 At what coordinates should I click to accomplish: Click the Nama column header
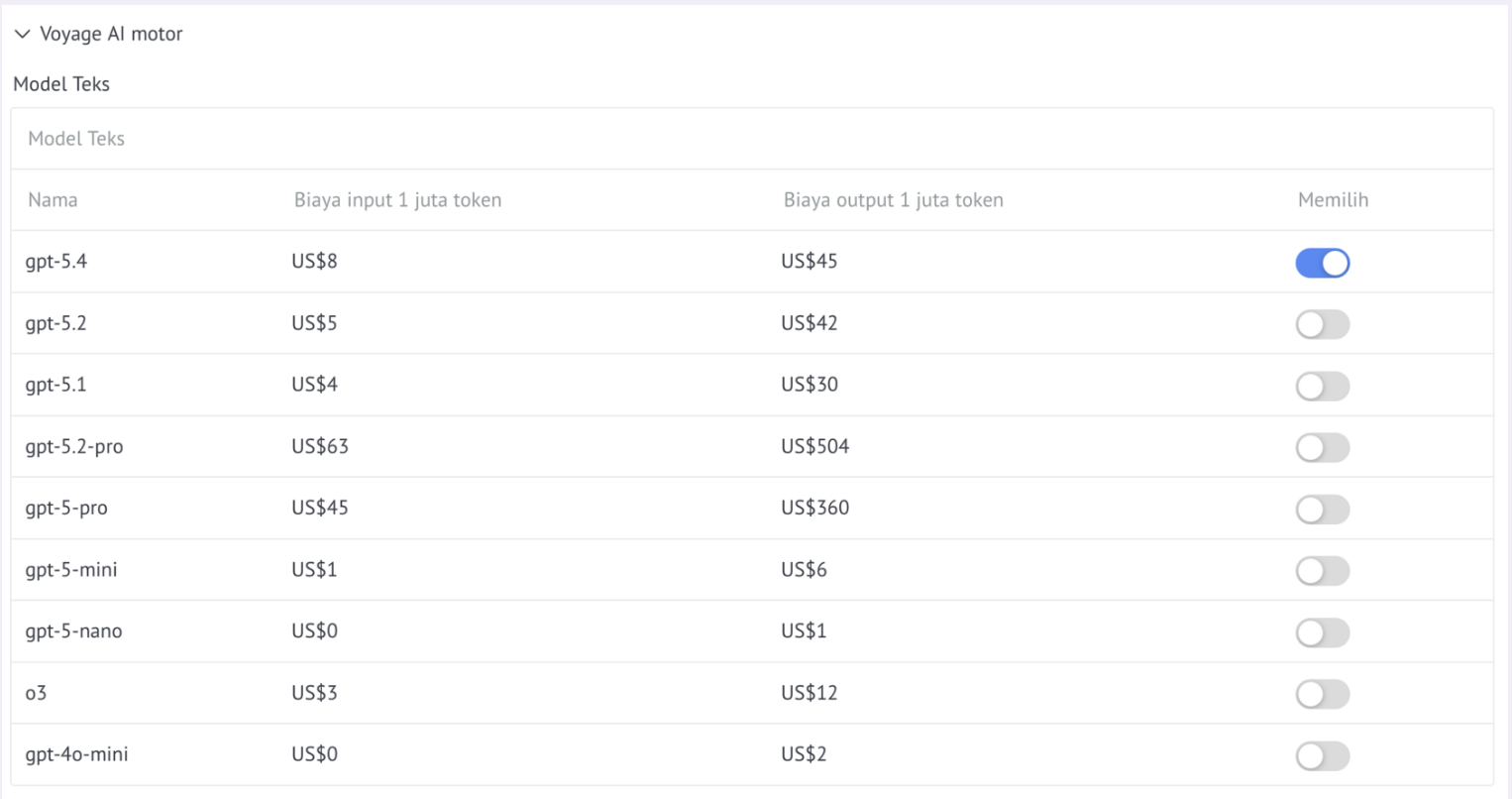point(53,200)
